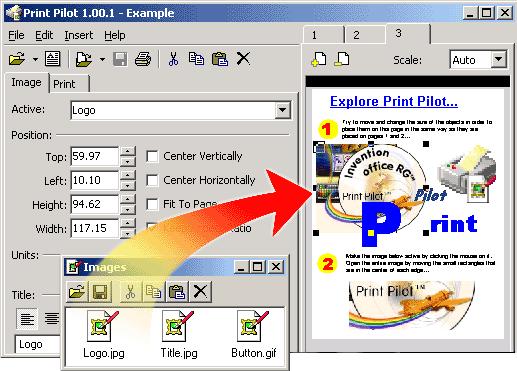The width and height of the screenshot is (517, 371).
Task: Enable the Center Vertically checkbox
Action: [152, 156]
